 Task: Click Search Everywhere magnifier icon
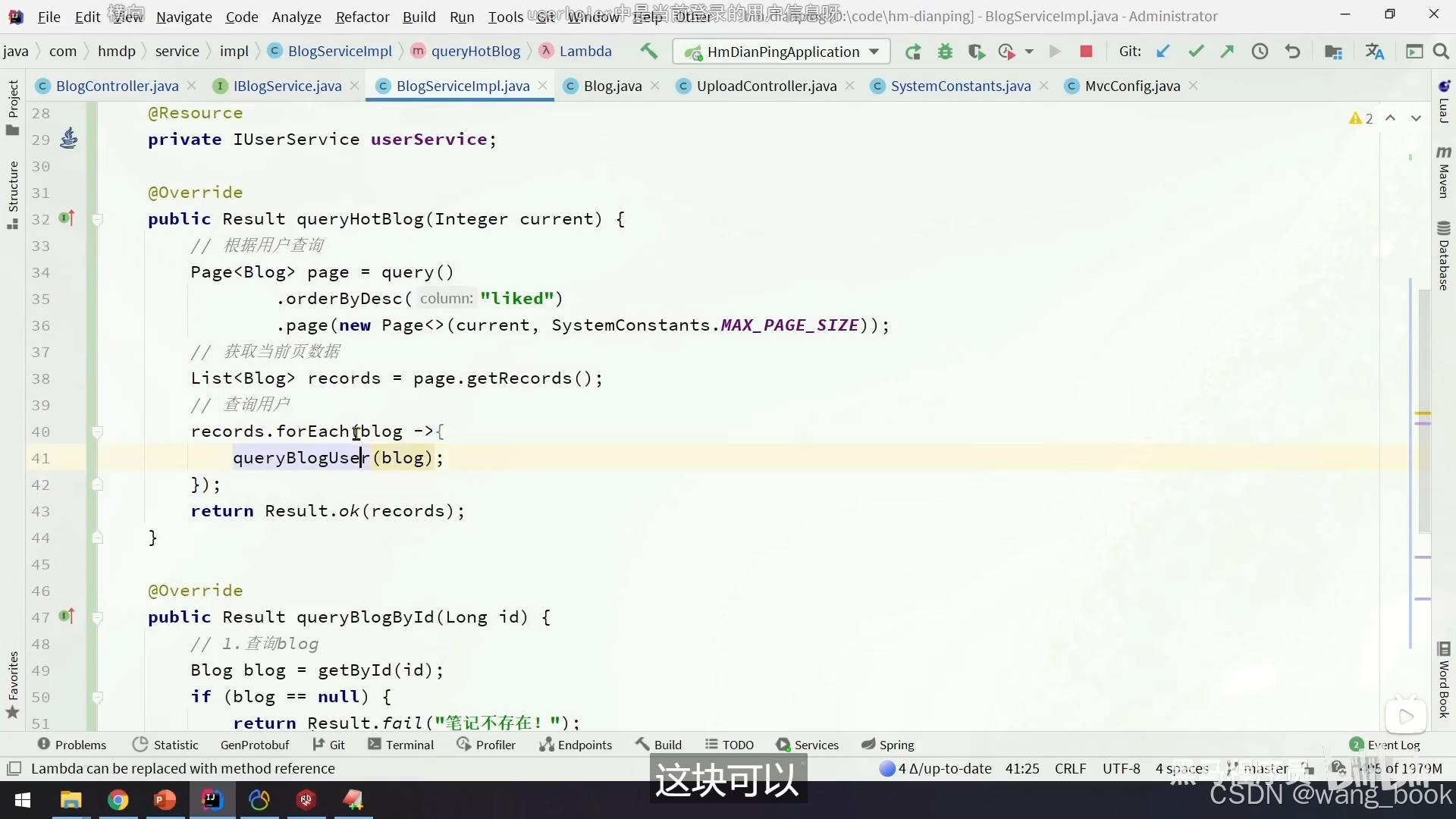[x=1442, y=52]
